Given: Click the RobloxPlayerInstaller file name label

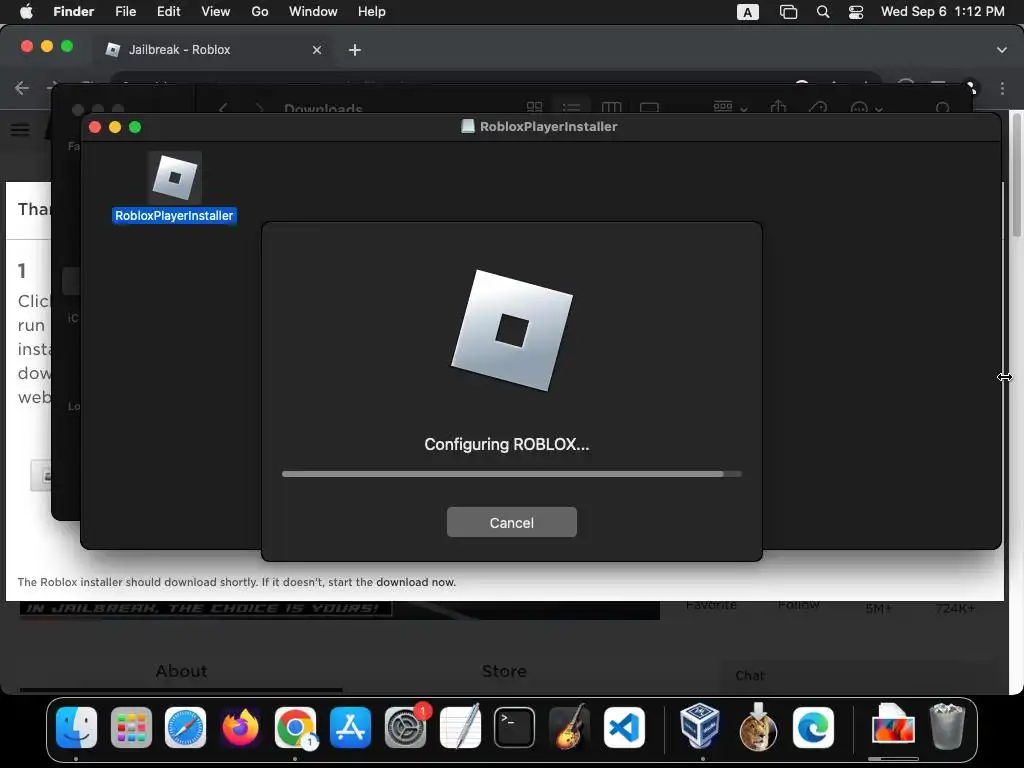Looking at the screenshot, I should click(x=174, y=216).
